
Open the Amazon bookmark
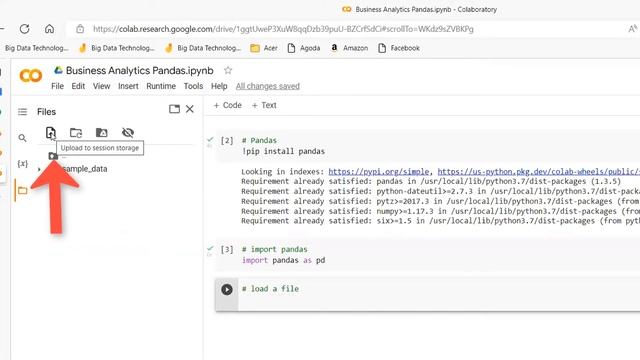click(349, 48)
